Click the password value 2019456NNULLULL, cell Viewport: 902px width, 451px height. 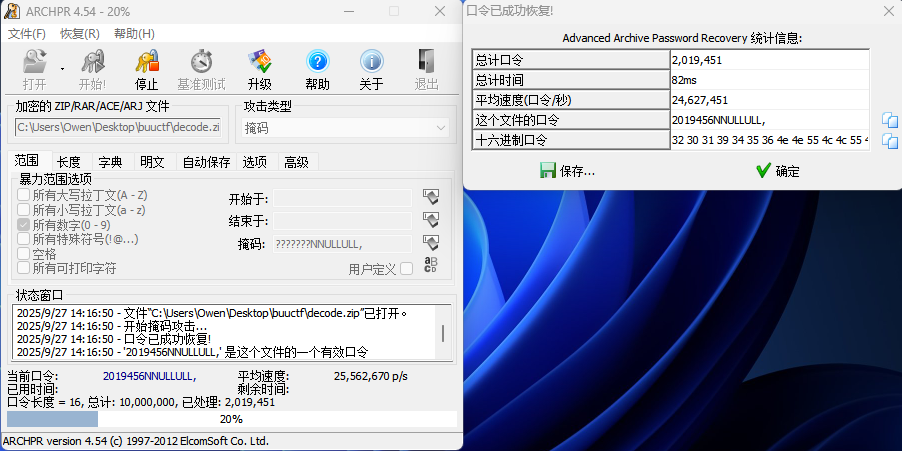click(x=770, y=120)
